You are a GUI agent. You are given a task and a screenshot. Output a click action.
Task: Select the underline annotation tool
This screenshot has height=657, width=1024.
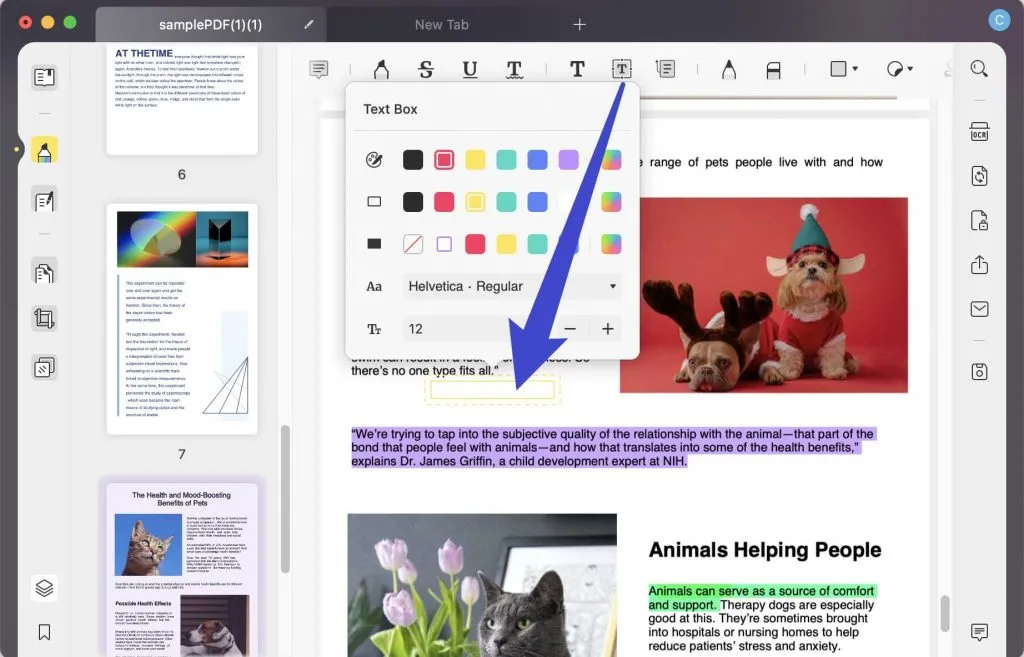coord(470,69)
